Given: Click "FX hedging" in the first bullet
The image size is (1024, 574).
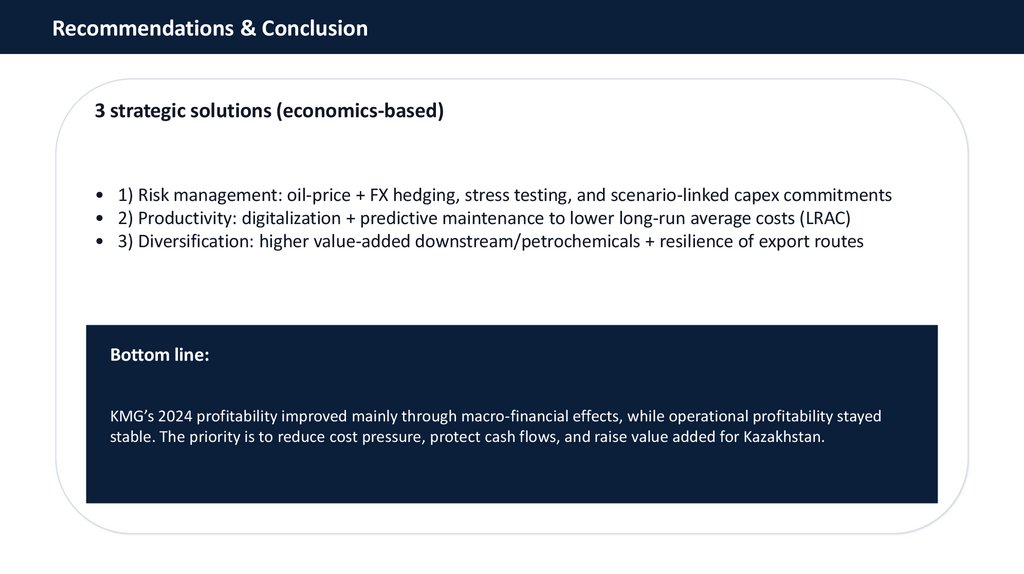Looking at the screenshot, I should [x=413, y=195].
